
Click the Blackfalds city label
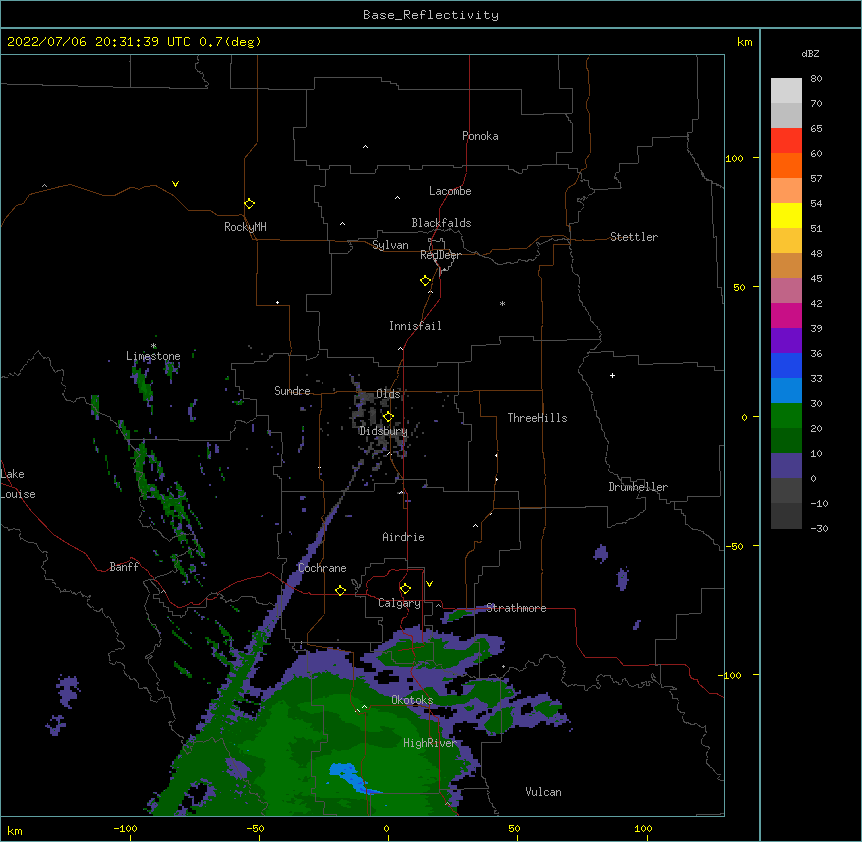441,223
